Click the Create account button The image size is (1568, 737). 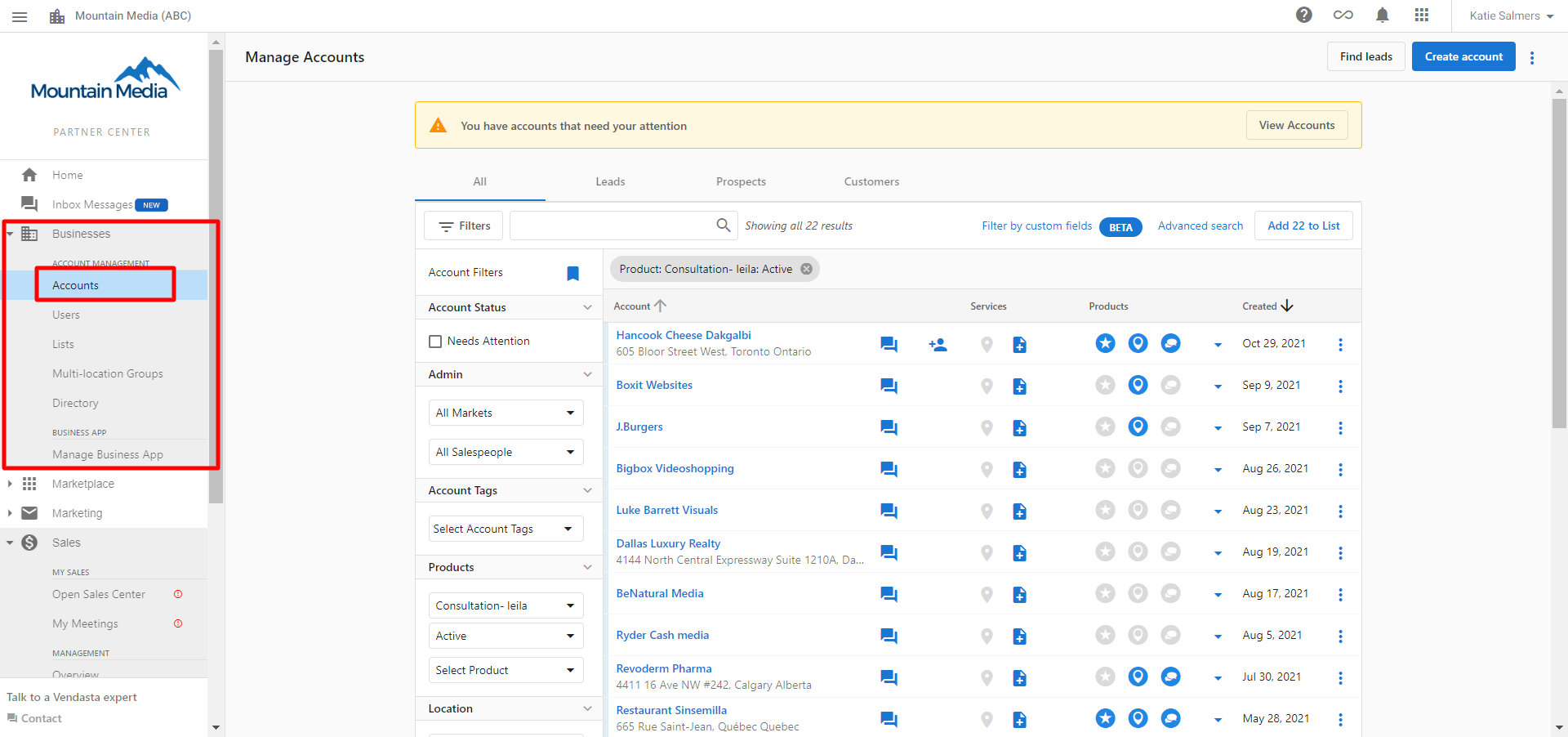click(1463, 56)
